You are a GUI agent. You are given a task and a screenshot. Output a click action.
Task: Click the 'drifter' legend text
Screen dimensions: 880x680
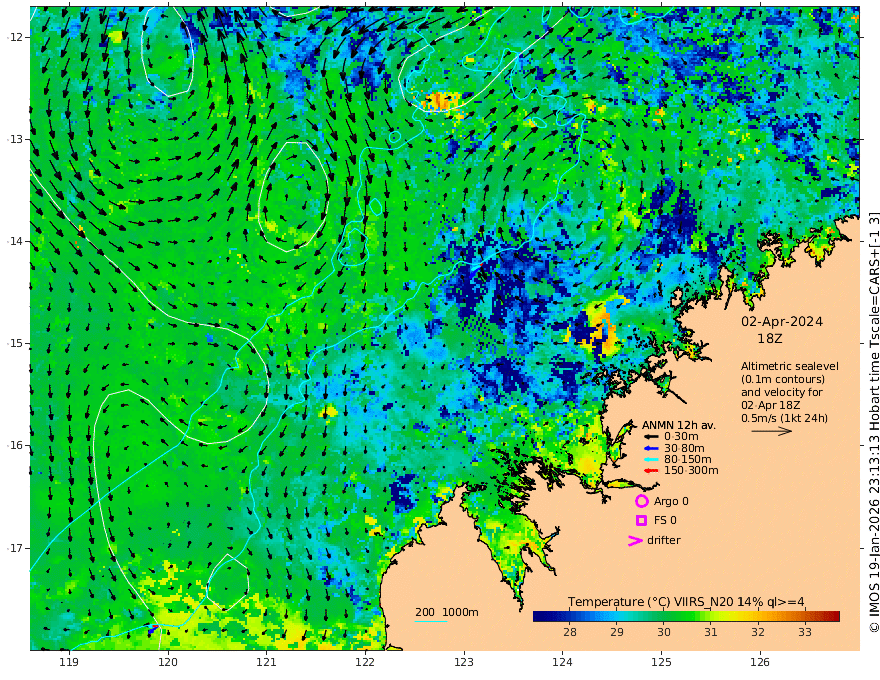pos(664,540)
